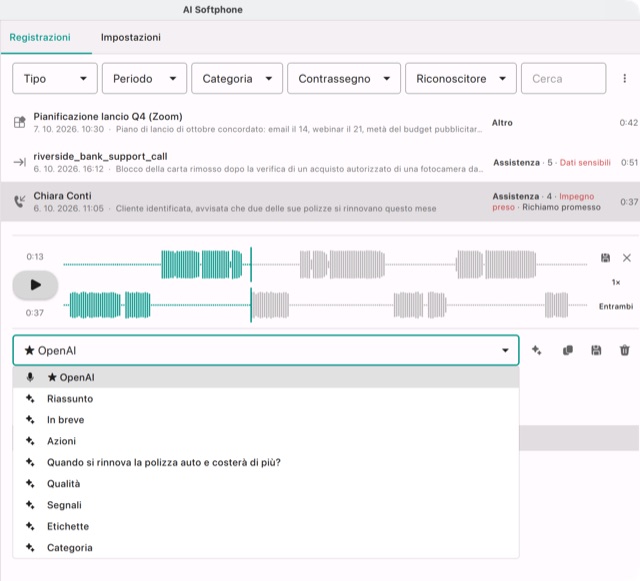Copy the transcript with the copy icon
Screen dimensions: 640x581
(568, 350)
